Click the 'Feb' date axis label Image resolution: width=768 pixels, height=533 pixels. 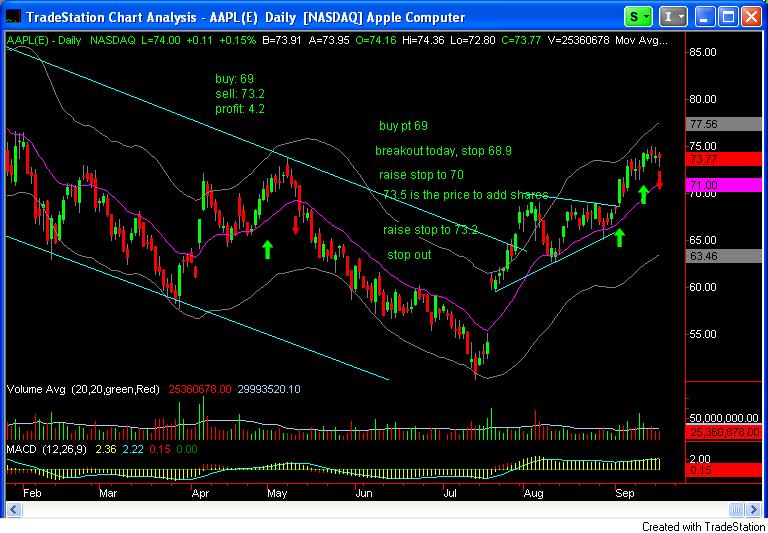click(32, 493)
